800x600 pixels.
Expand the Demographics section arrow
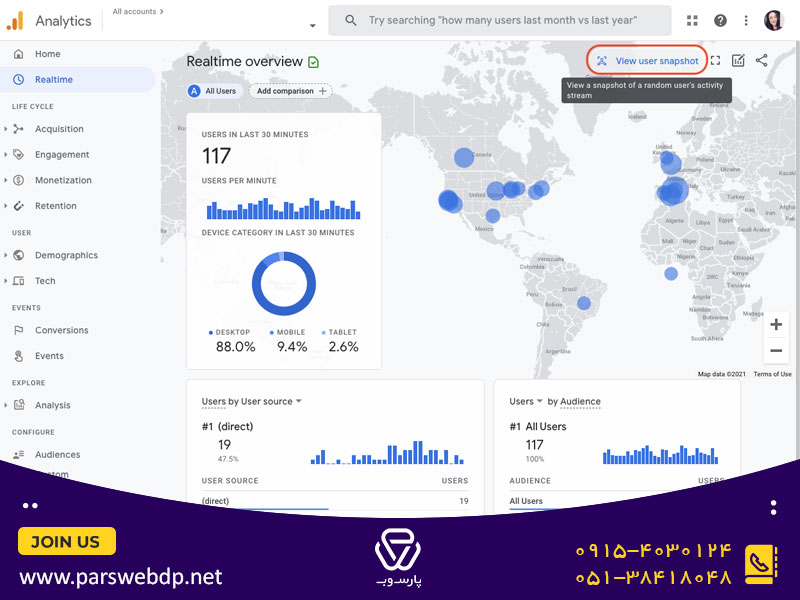(x=6, y=255)
